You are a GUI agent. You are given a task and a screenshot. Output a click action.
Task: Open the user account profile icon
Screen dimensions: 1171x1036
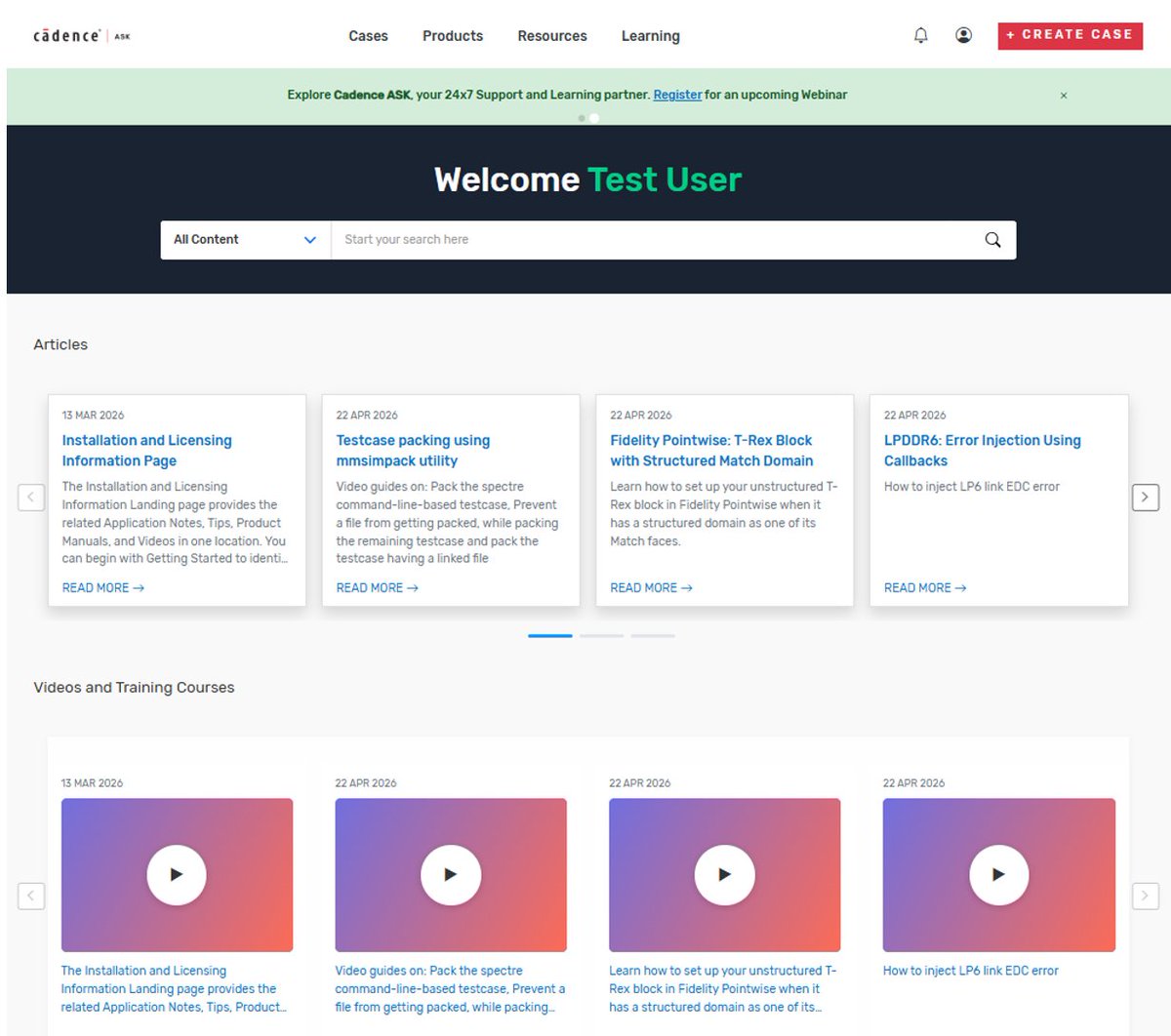pyautogui.click(x=963, y=36)
